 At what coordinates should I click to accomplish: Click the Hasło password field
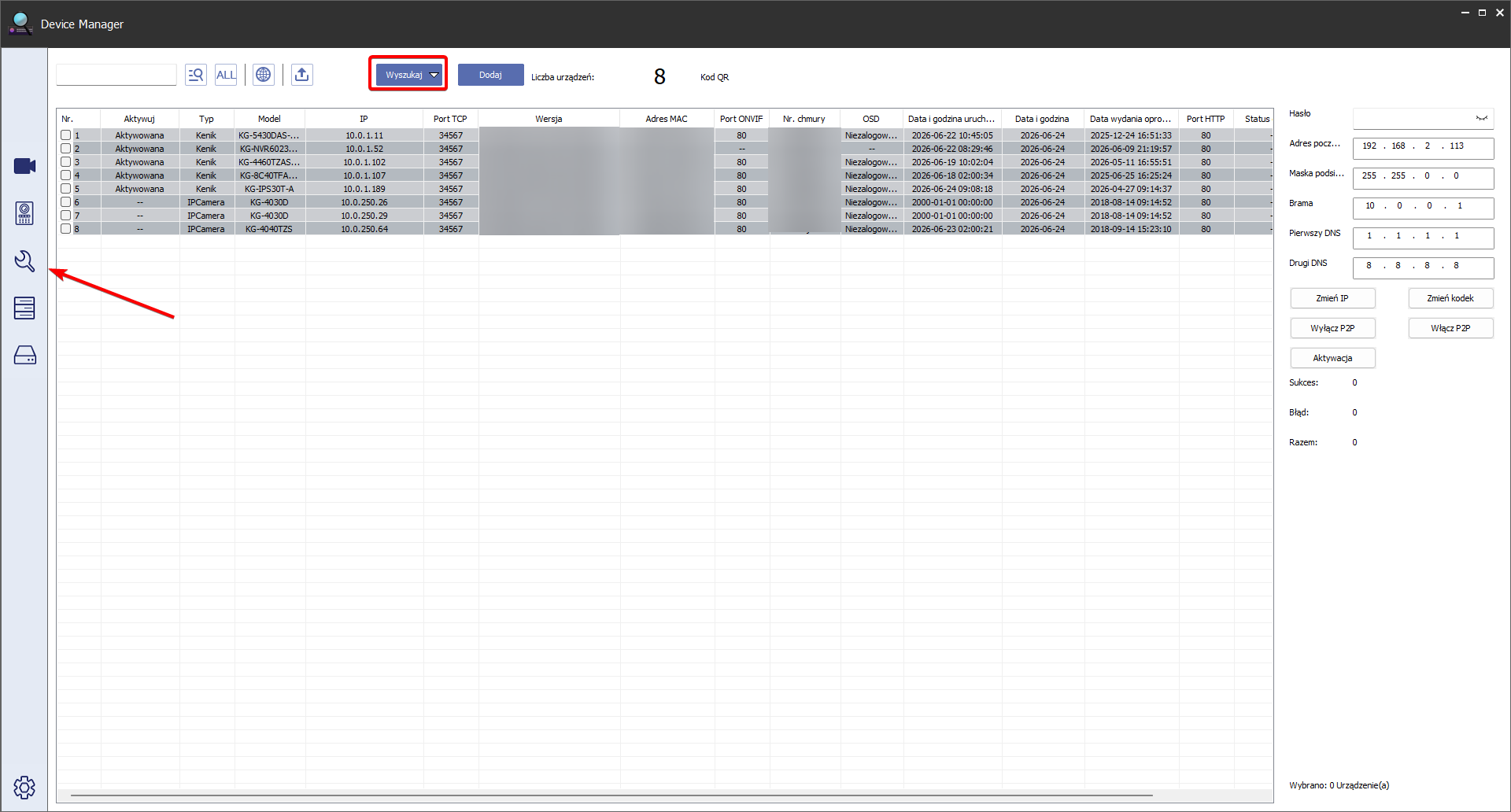pyautogui.click(x=1423, y=118)
